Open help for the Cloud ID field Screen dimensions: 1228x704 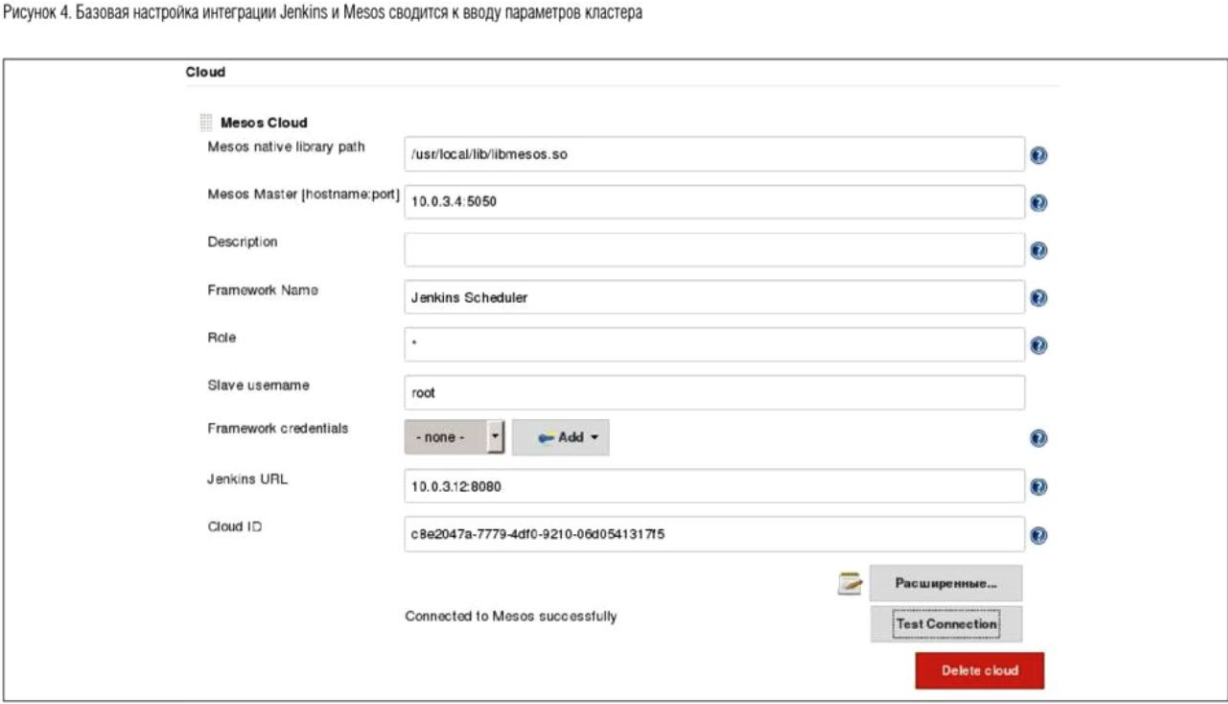1037,535
